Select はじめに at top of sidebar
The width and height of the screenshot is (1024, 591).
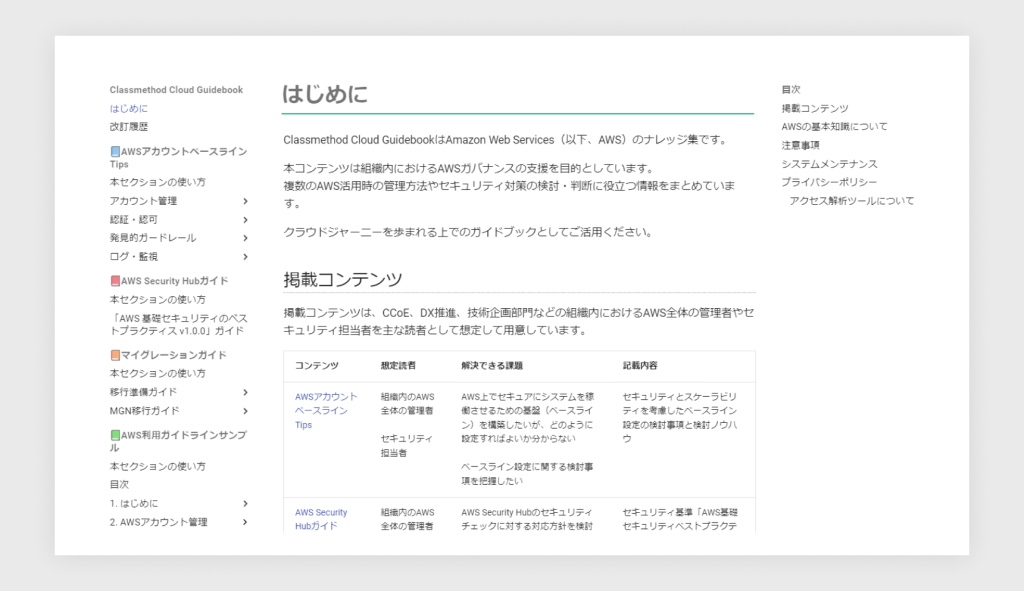tap(129, 108)
